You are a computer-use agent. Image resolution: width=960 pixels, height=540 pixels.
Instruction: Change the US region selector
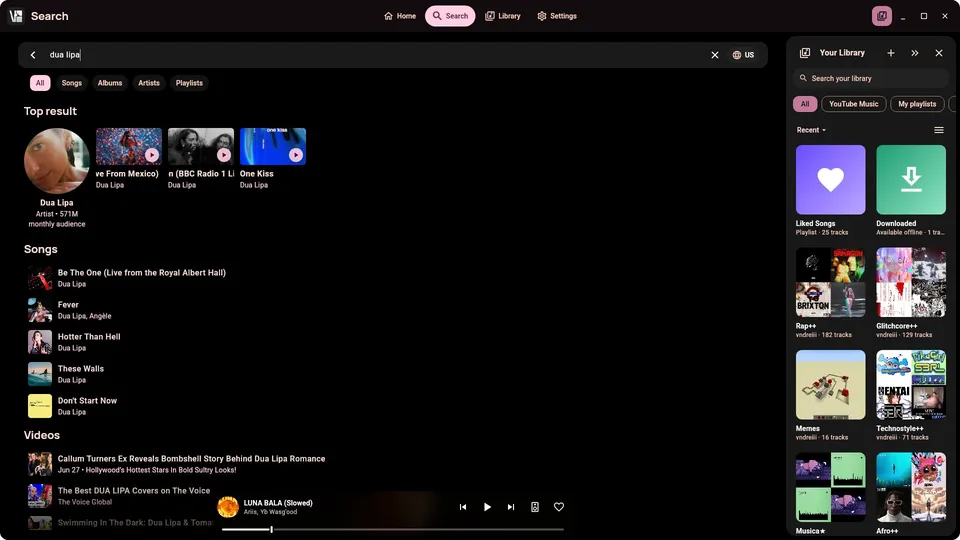click(x=743, y=55)
